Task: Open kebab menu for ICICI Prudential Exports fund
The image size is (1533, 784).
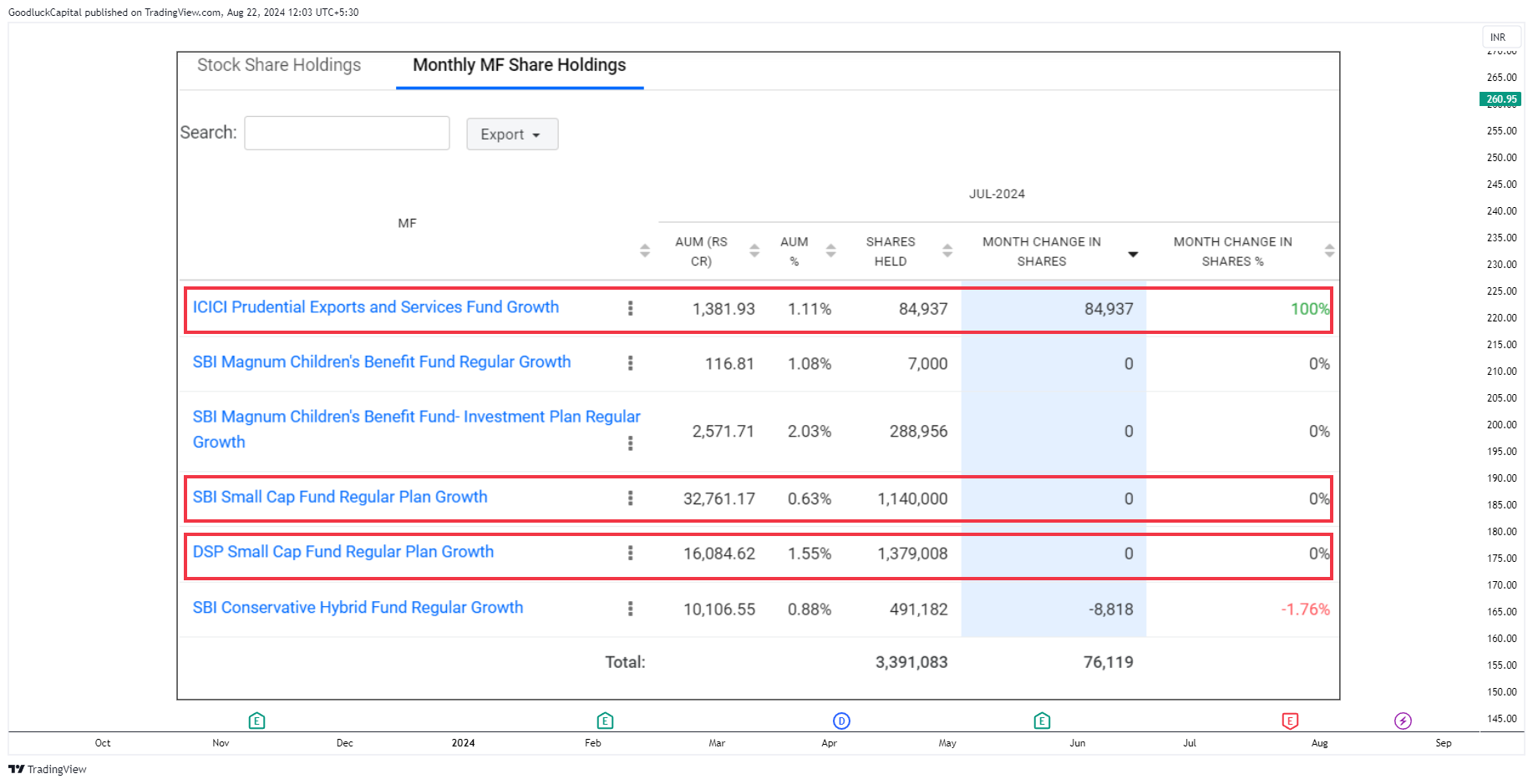Action: [x=630, y=308]
